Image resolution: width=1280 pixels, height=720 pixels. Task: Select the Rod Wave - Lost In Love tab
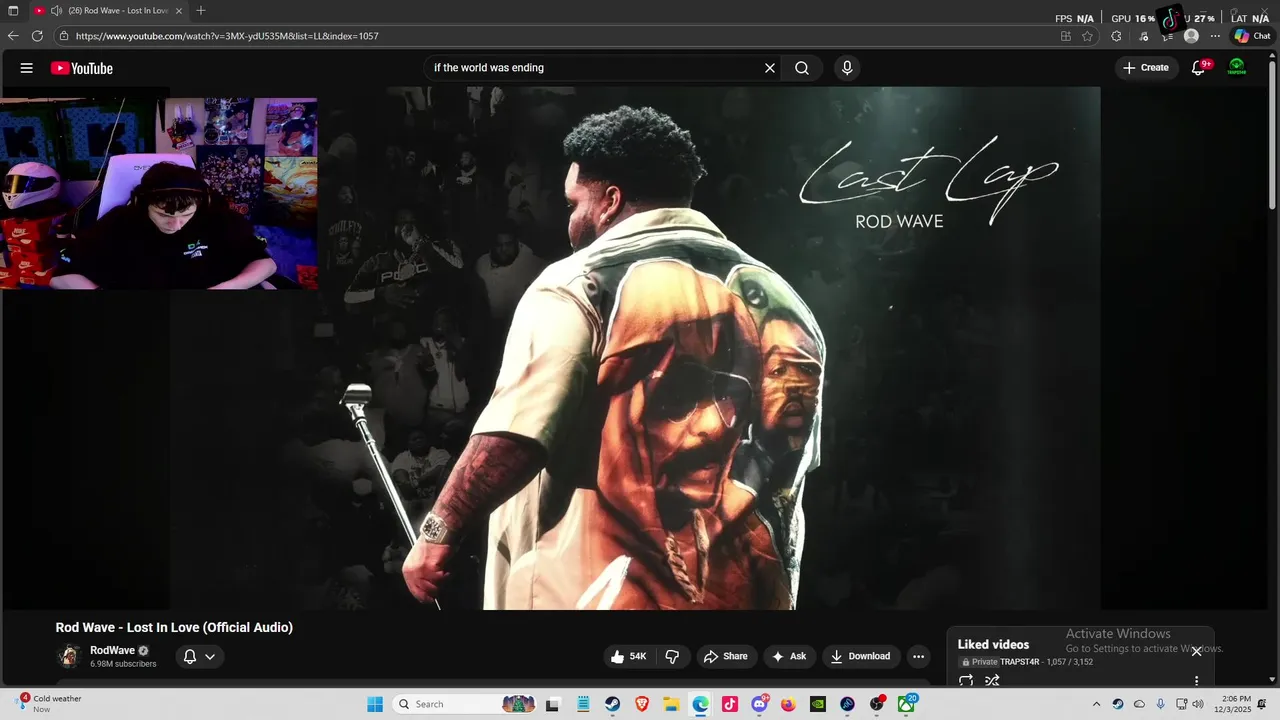pos(109,10)
